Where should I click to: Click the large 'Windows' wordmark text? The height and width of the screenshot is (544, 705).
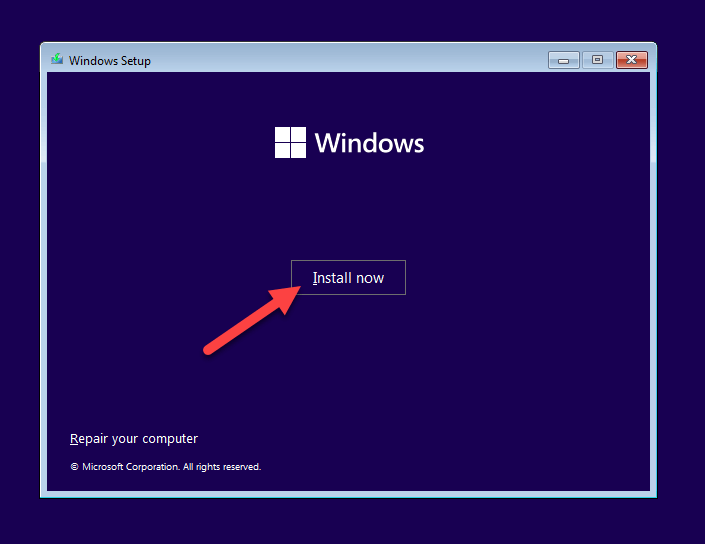click(x=369, y=143)
